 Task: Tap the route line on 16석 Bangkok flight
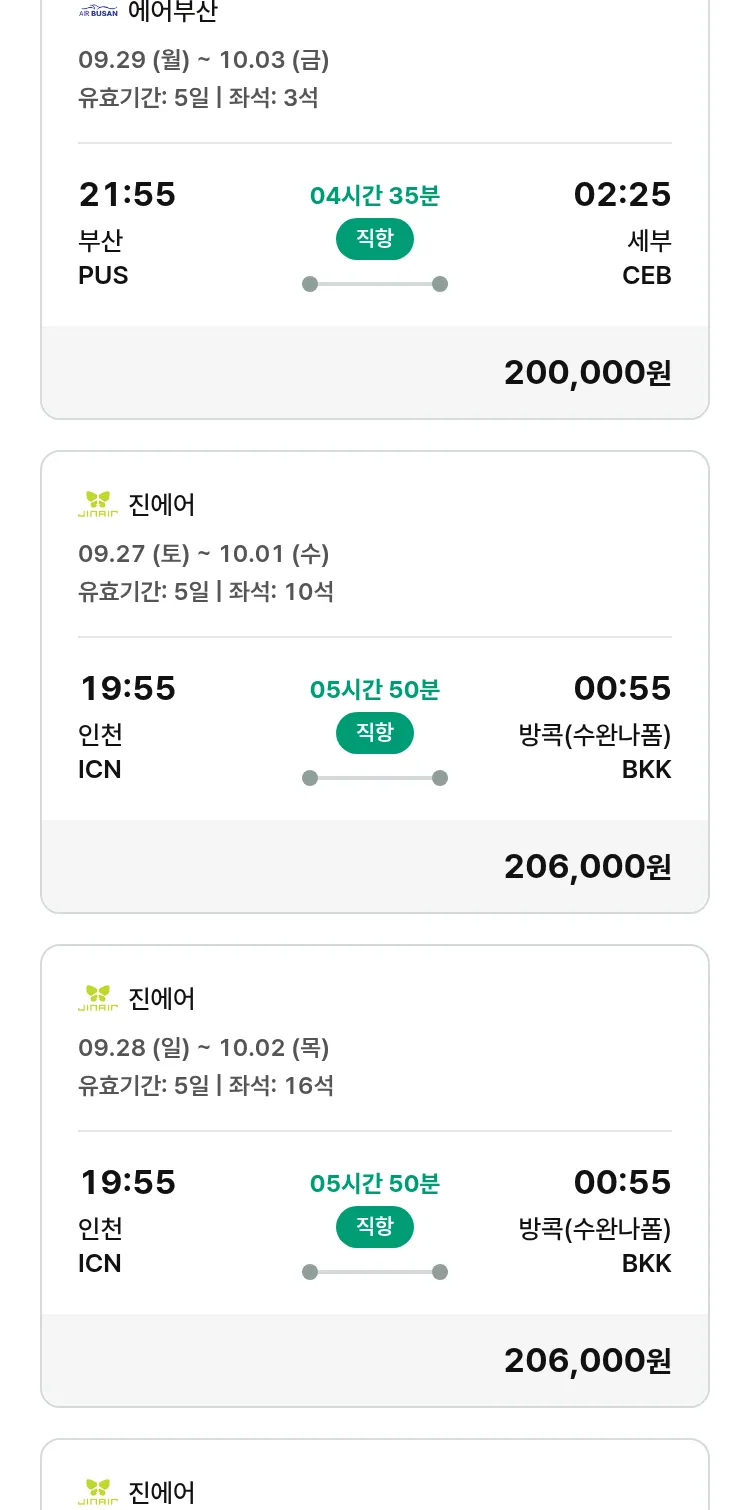pyautogui.click(x=375, y=1272)
